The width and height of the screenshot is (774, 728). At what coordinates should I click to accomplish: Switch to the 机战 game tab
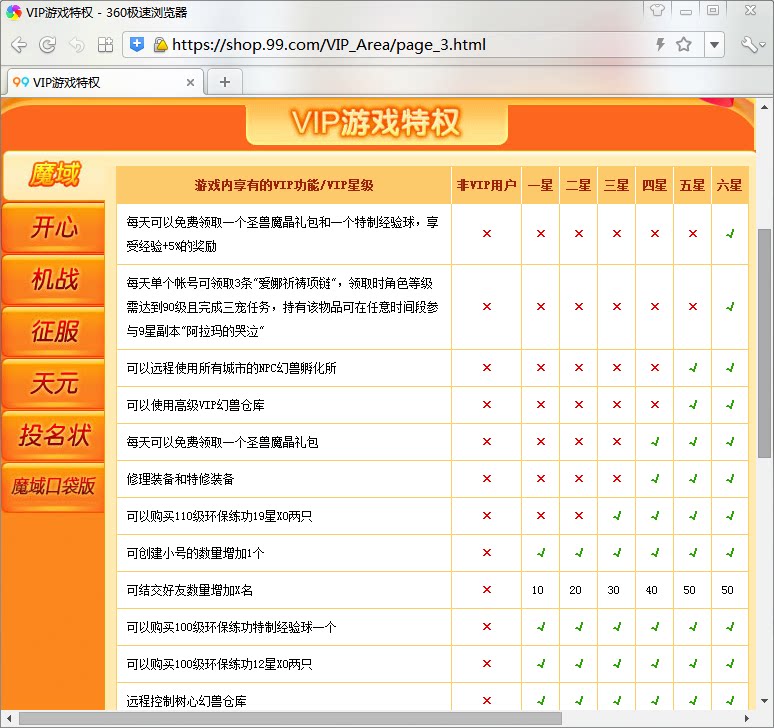pos(54,279)
